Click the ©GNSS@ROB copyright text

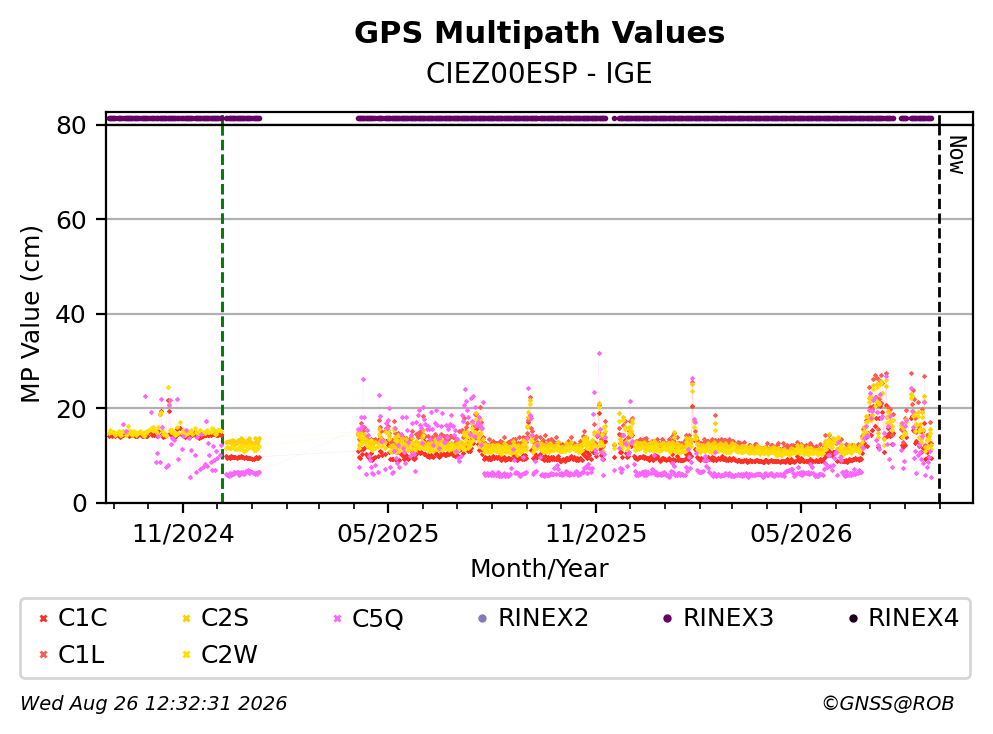coord(888,703)
